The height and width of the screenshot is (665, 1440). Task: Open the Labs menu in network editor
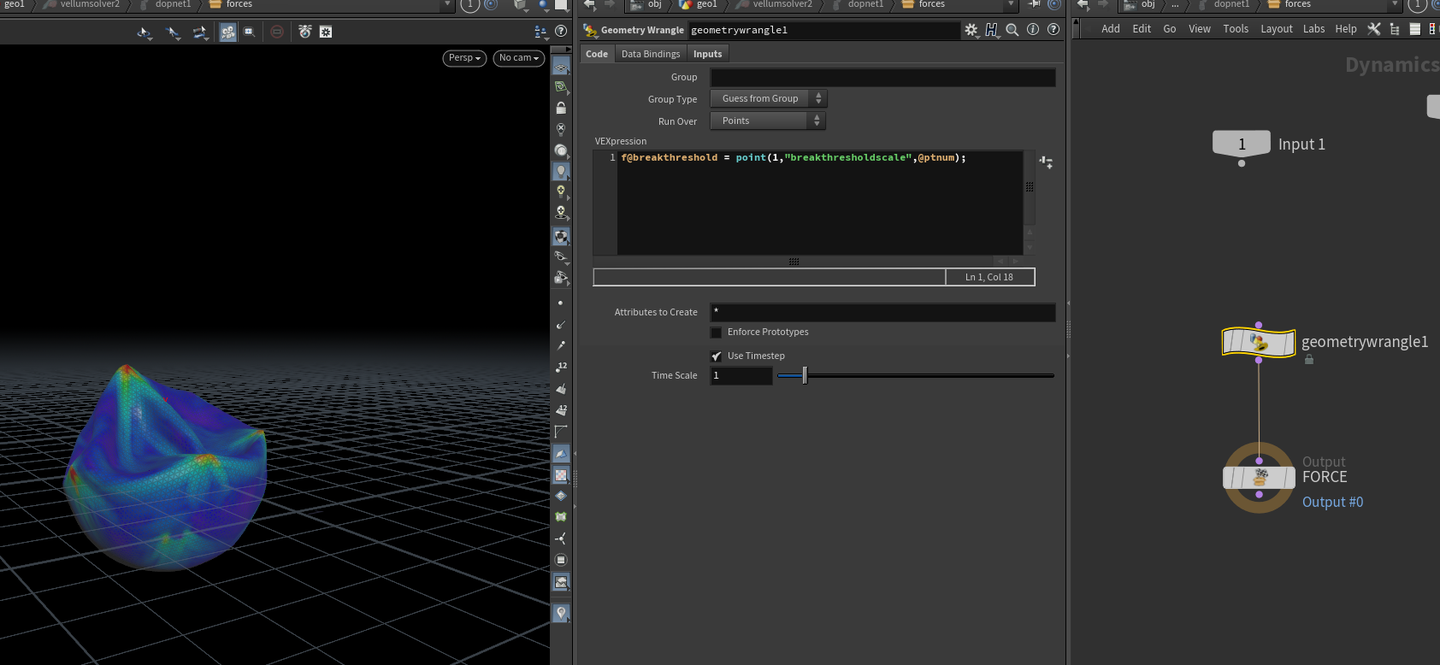tap(1314, 29)
